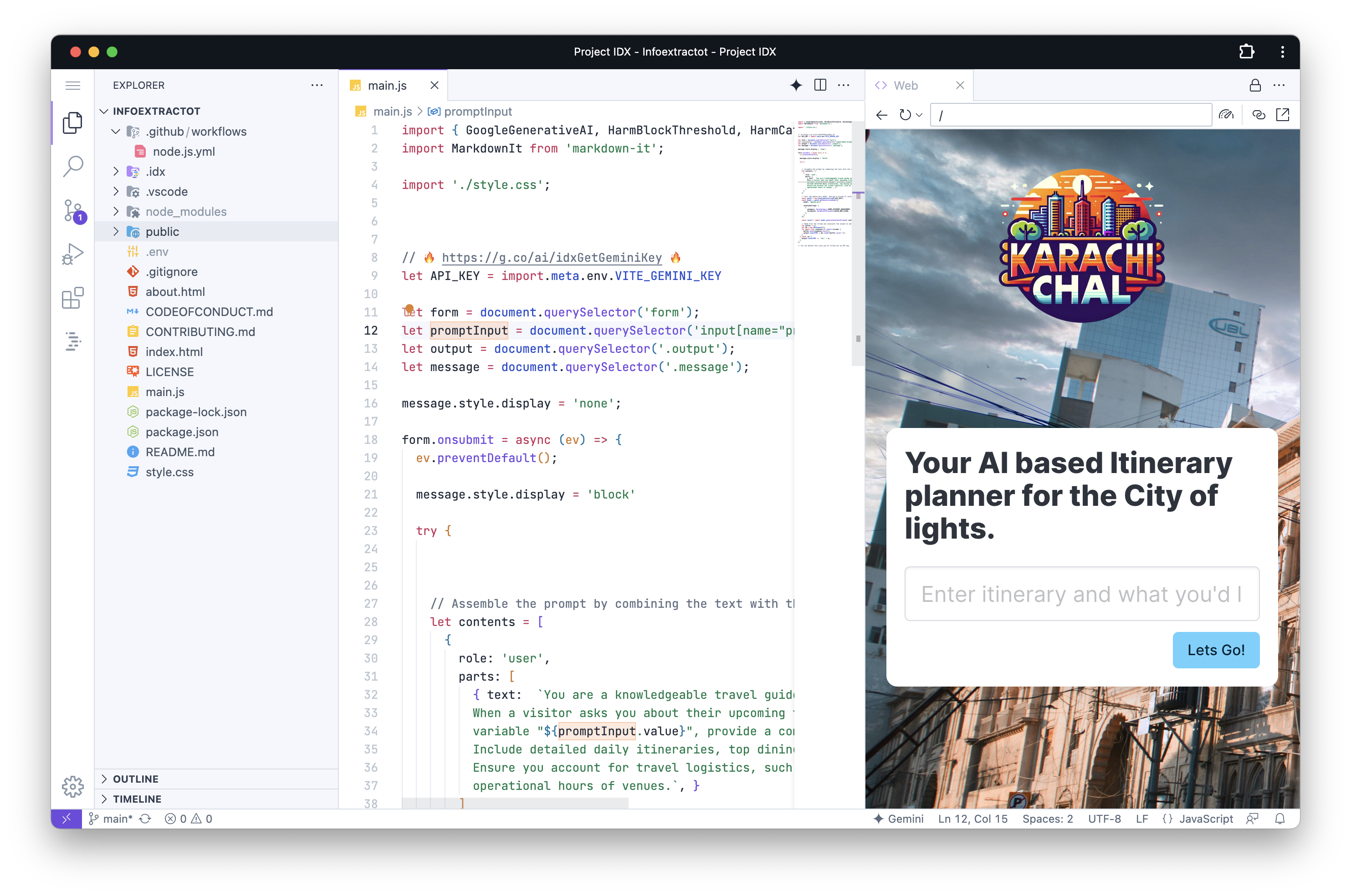Close the Web preview tab
This screenshot has height=896, width=1351.
(959, 85)
